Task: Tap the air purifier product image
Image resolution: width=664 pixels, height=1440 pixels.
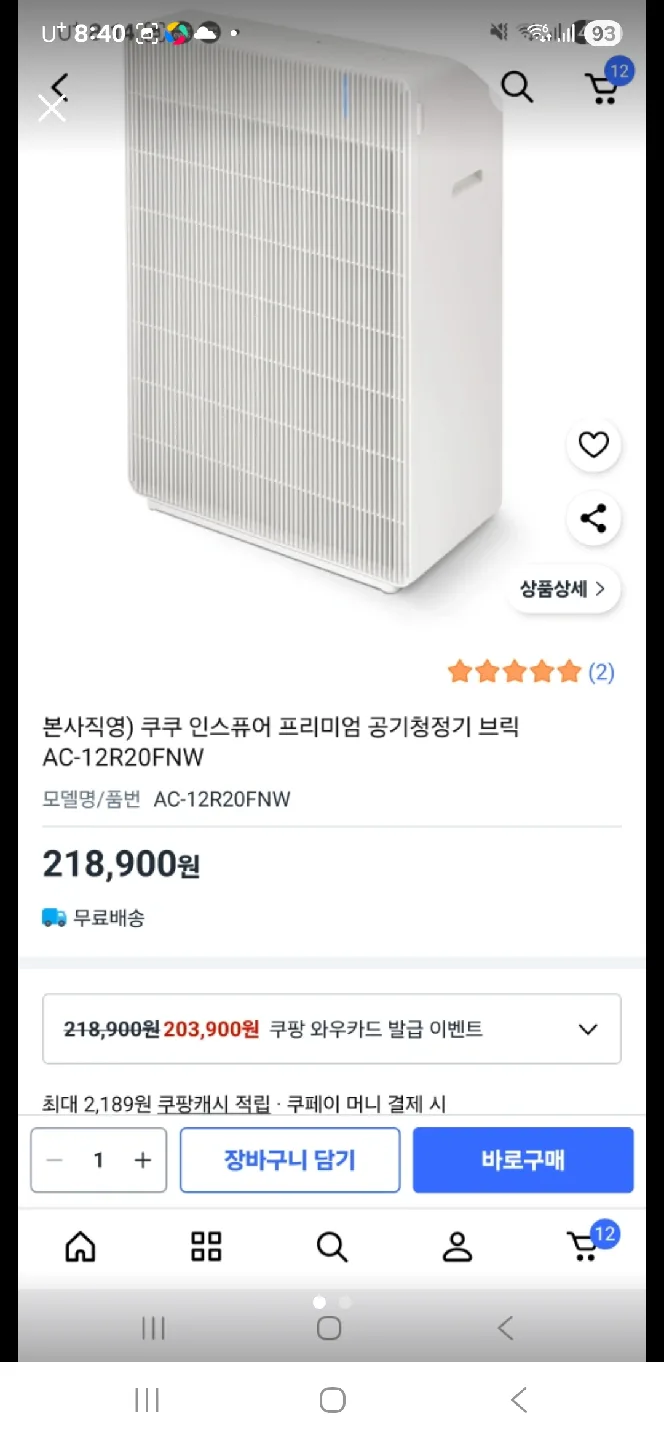Action: tap(310, 320)
